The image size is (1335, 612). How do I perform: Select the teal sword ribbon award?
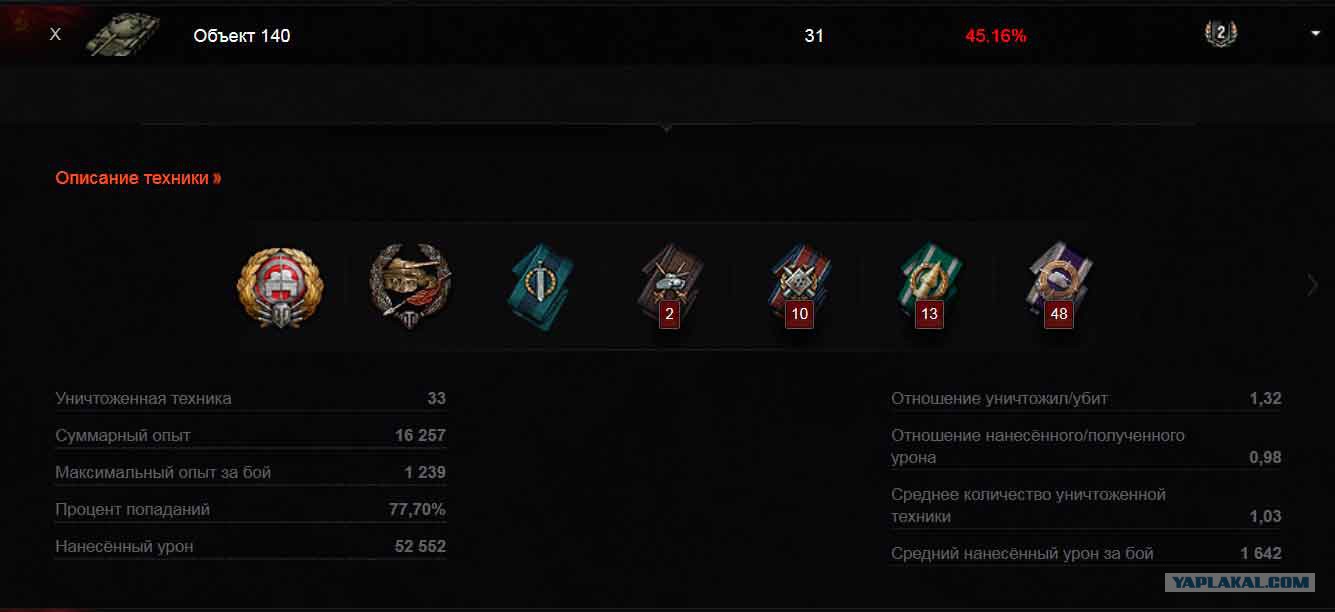540,285
